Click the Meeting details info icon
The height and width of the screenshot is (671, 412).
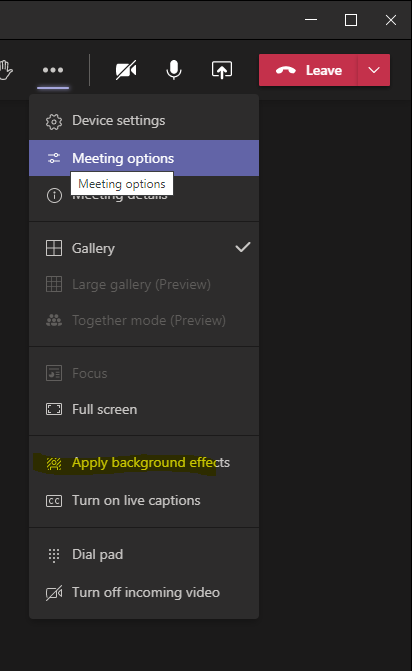54,196
